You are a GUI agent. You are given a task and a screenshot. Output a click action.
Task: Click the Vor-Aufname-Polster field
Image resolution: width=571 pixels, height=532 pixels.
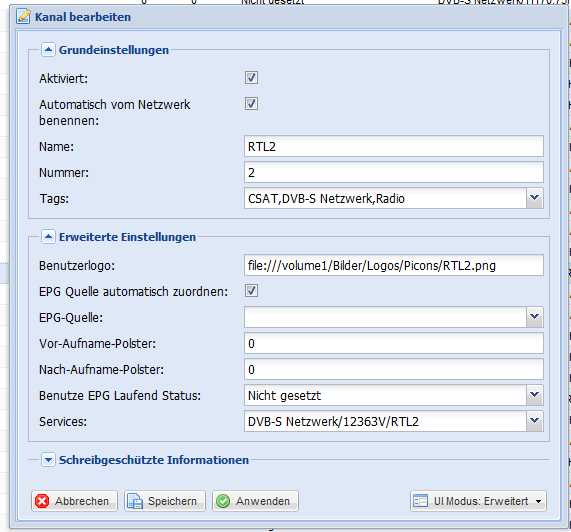[394, 343]
